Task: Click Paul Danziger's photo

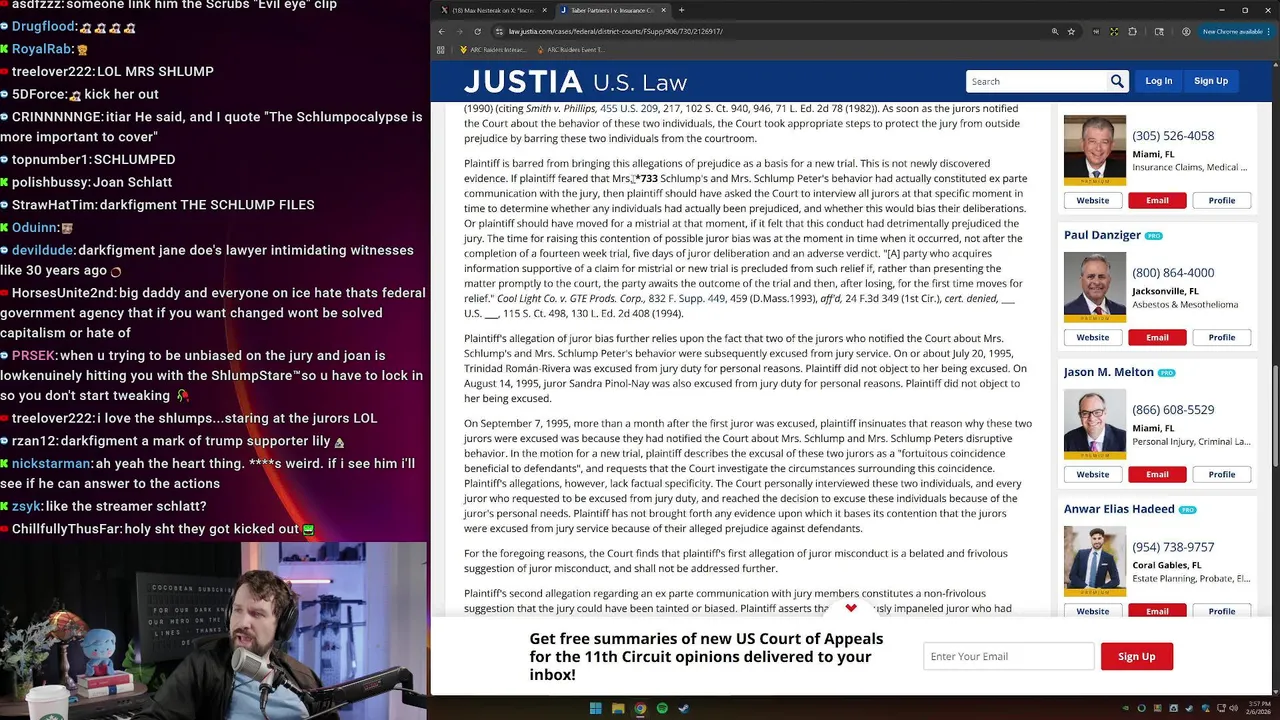Action: [1095, 287]
